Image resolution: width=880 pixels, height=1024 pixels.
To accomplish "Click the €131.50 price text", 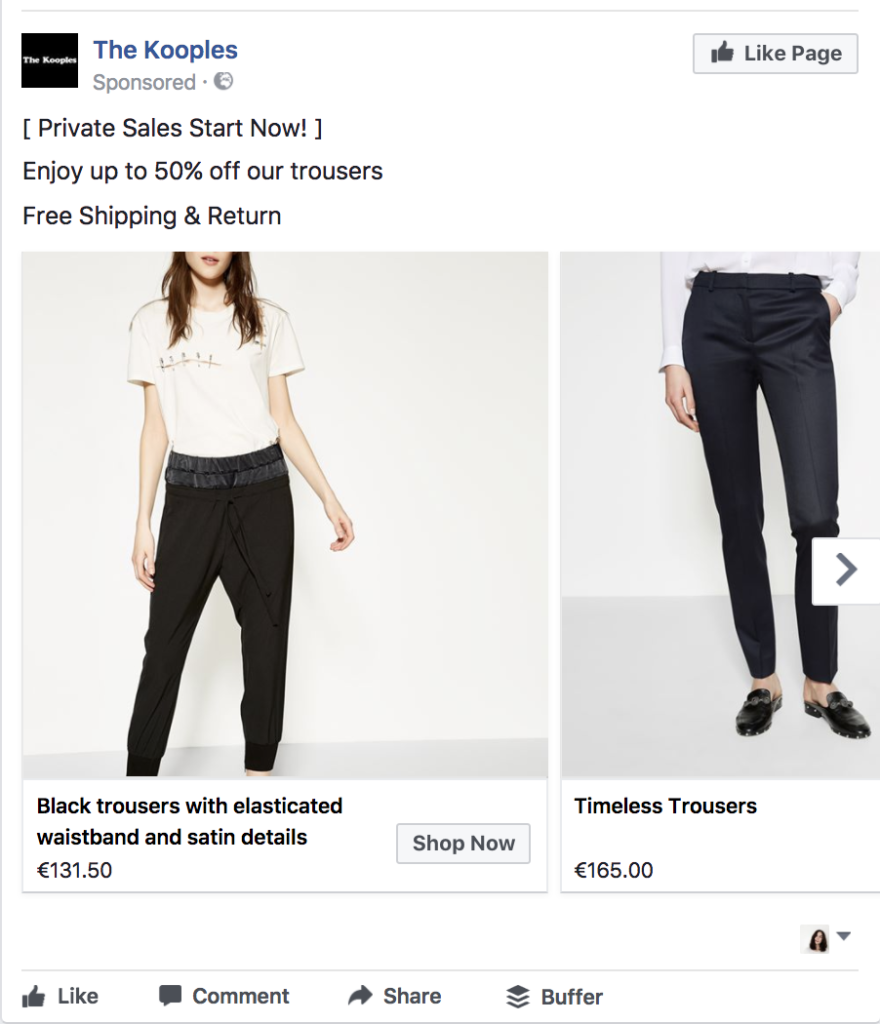I will click(x=75, y=871).
